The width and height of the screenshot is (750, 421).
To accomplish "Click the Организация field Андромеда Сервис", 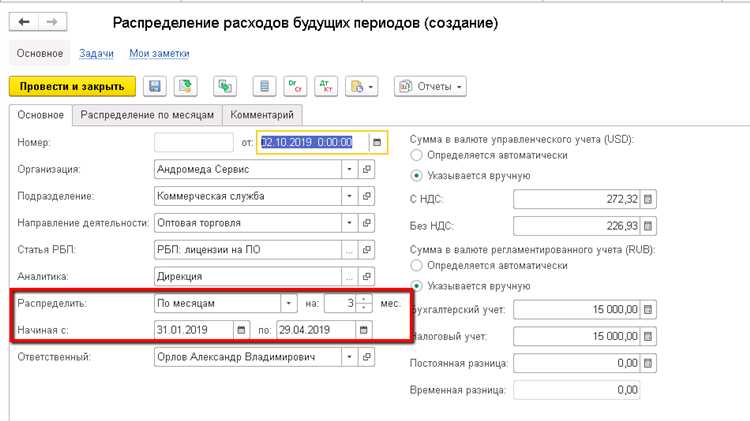I will [248, 169].
